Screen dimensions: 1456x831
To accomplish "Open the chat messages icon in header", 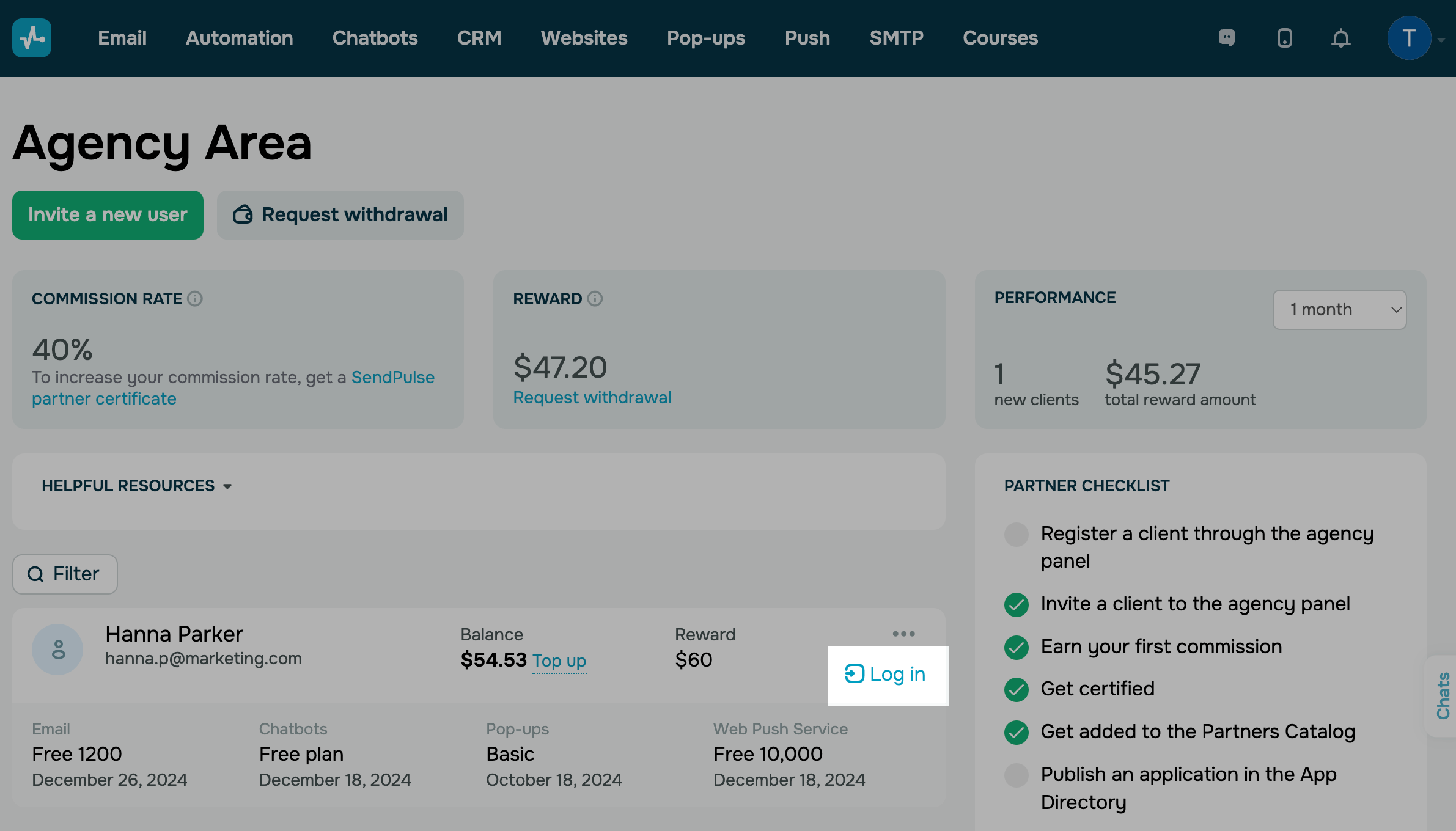I will click(1226, 38).
